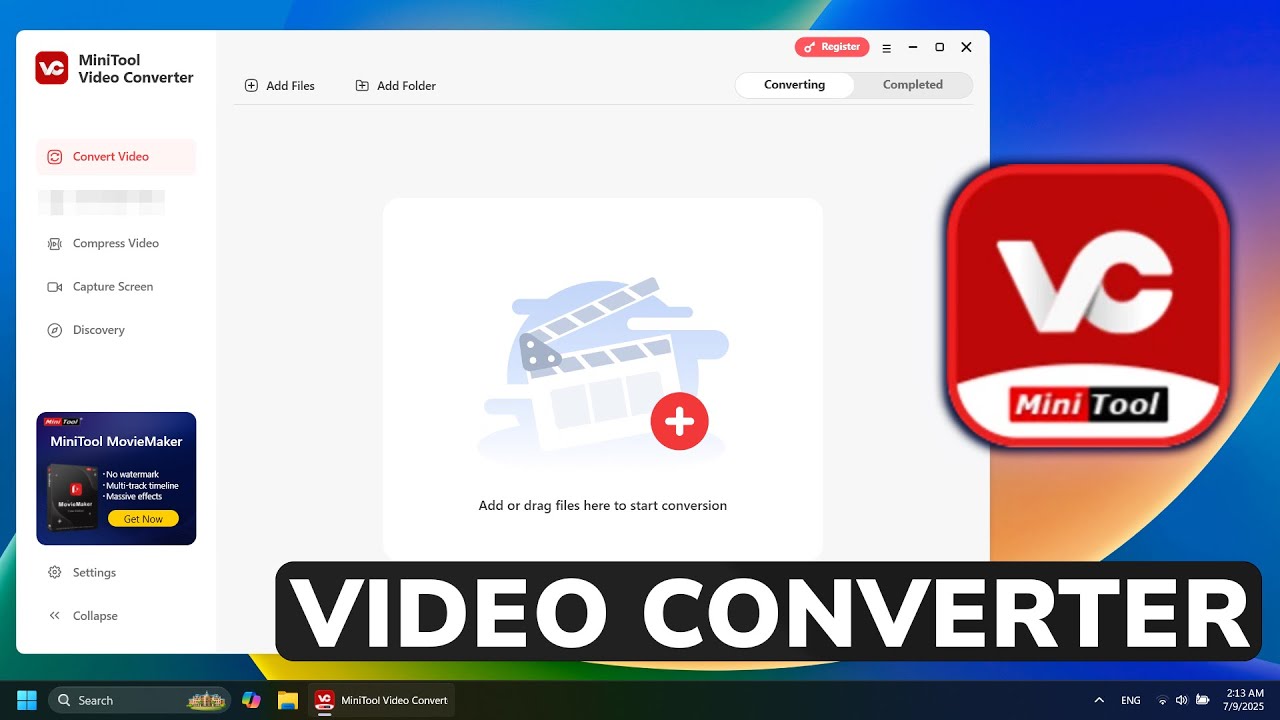Maximize the MiniTool Video Converter window

939,47
